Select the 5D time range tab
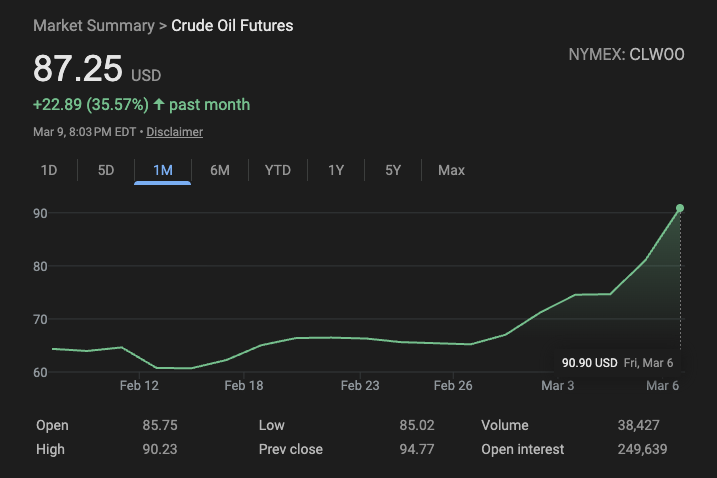 click(106, 170)
